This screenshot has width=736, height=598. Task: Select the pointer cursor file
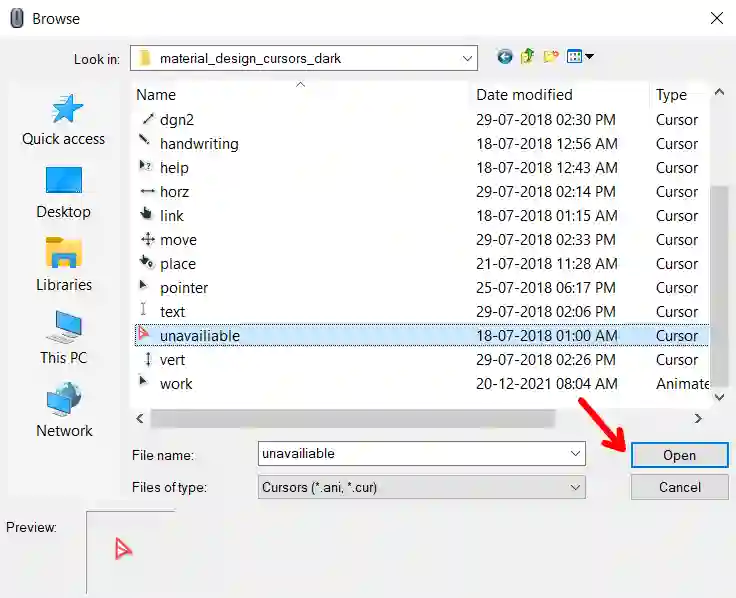pyautogui.click(x=184, y=288)
